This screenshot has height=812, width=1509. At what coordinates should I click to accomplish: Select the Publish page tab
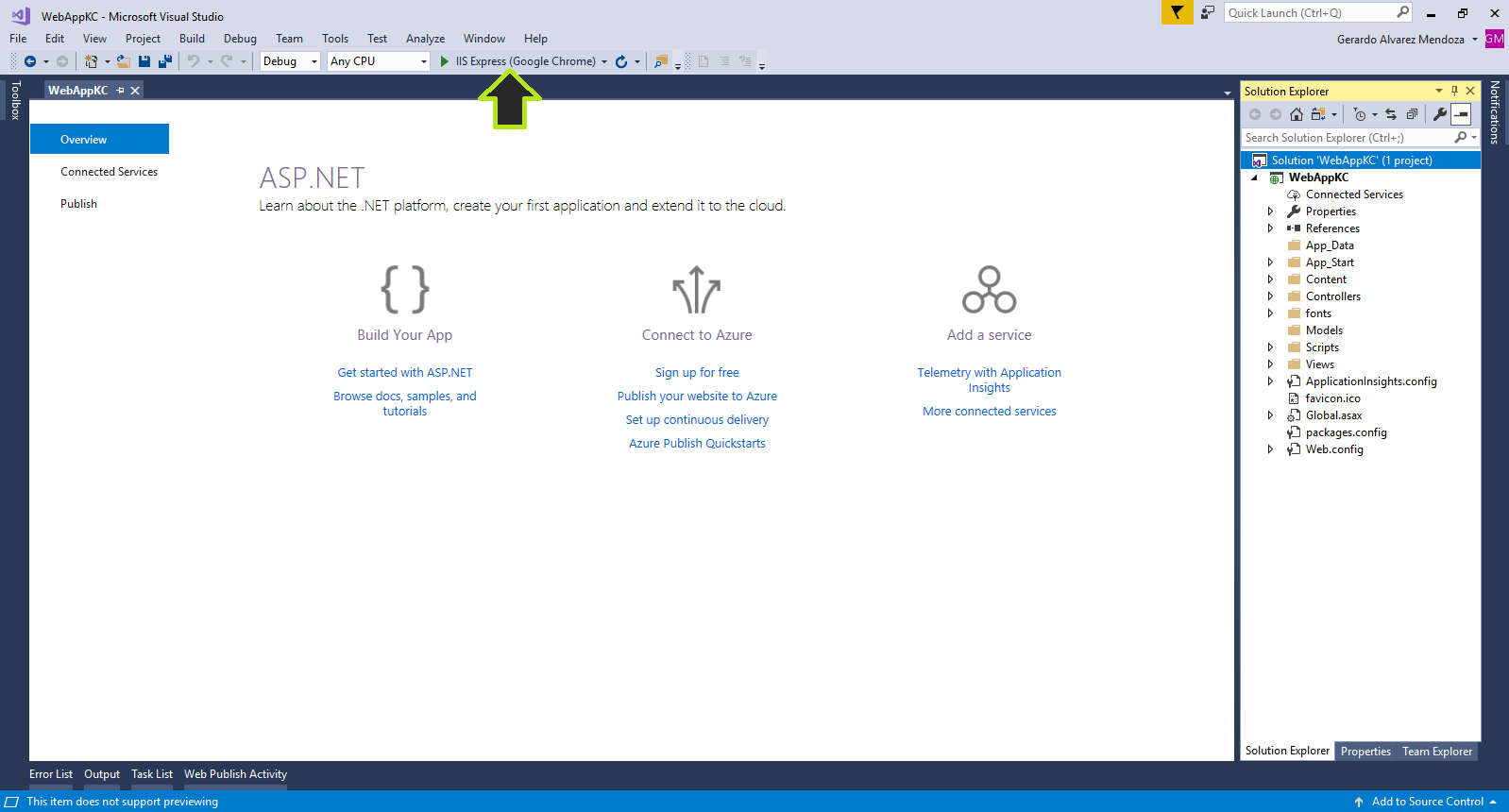tap(78, 204)
